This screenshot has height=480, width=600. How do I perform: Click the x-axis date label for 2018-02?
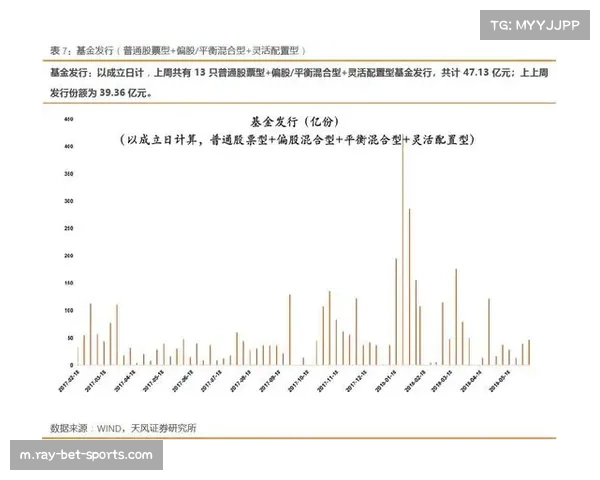click(x=415, y=381)
